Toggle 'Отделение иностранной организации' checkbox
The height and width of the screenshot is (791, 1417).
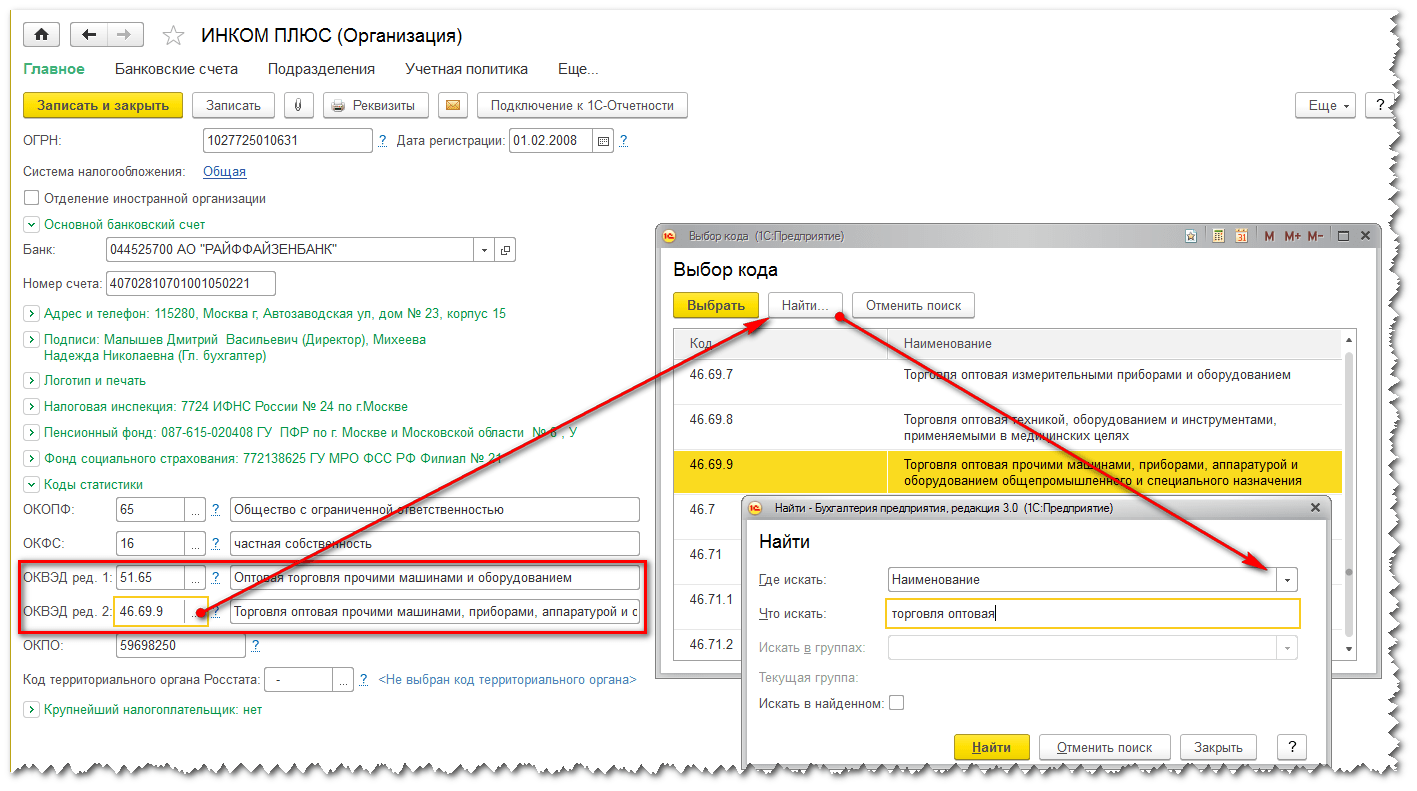31,198
